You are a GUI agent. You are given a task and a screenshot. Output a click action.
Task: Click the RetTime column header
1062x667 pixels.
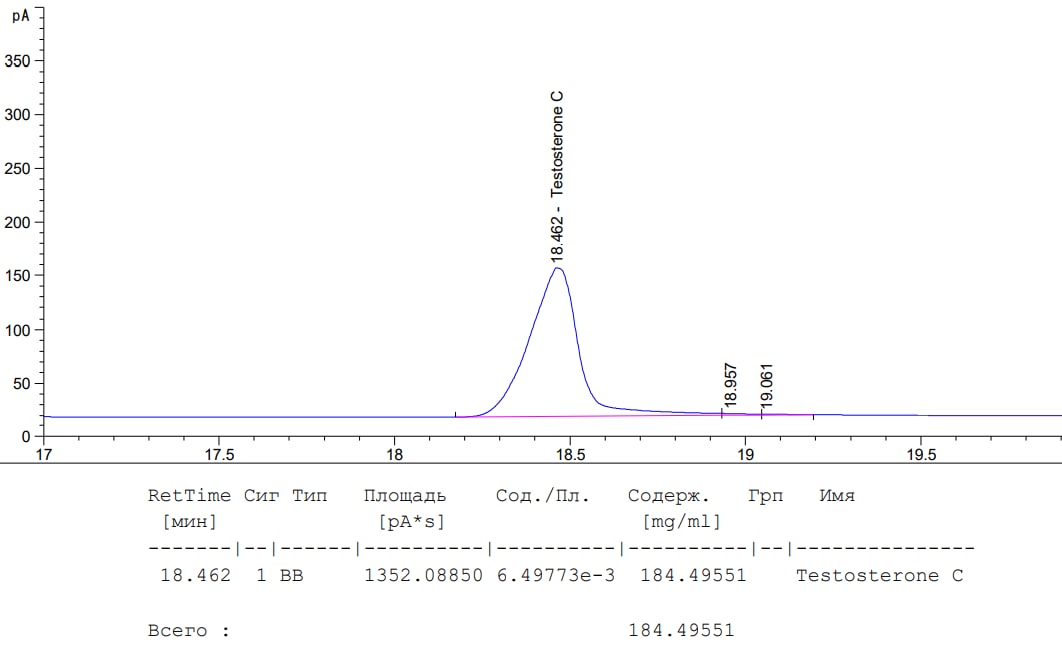click(x=189, y=495)
